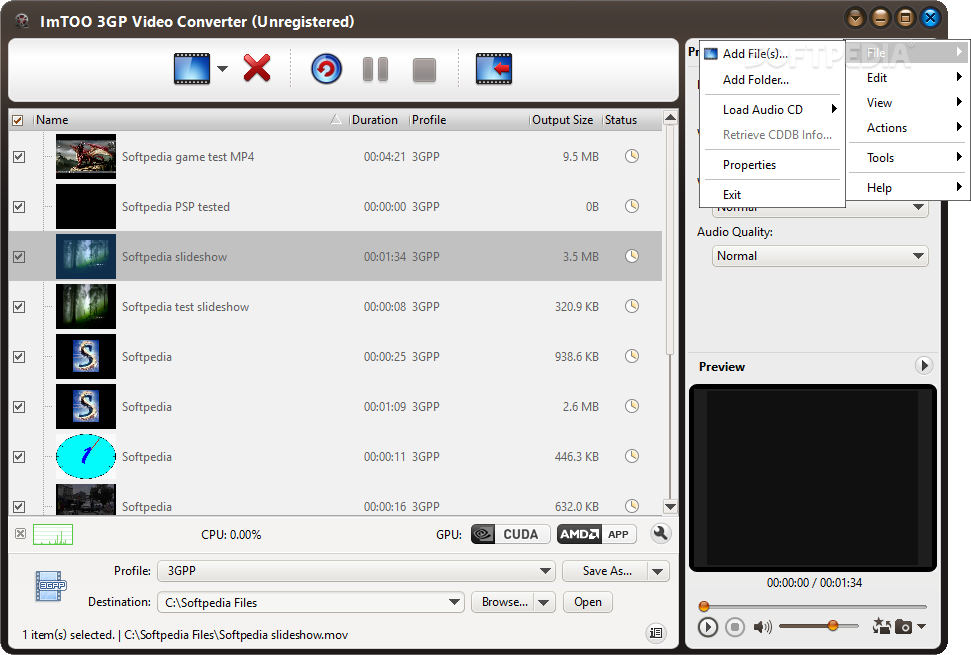Click the preview seek slider handle

pos(703,606)
